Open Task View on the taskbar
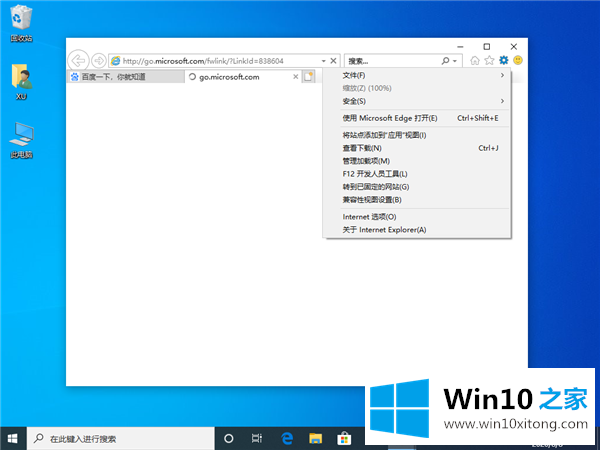 coord(257,439)
